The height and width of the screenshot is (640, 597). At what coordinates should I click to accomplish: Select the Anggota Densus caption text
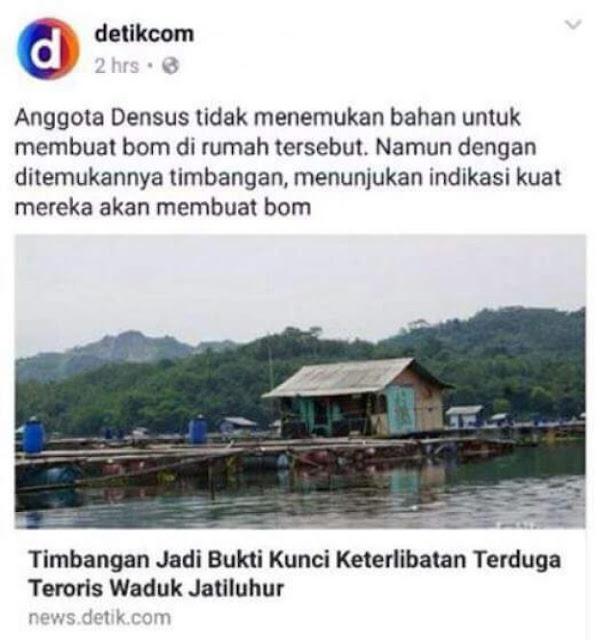pos(288,162)
